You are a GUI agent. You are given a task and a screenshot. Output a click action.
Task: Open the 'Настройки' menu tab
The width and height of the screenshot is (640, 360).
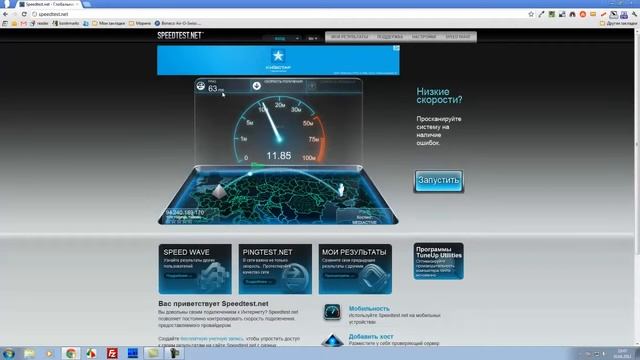click(x=424, y=37)
